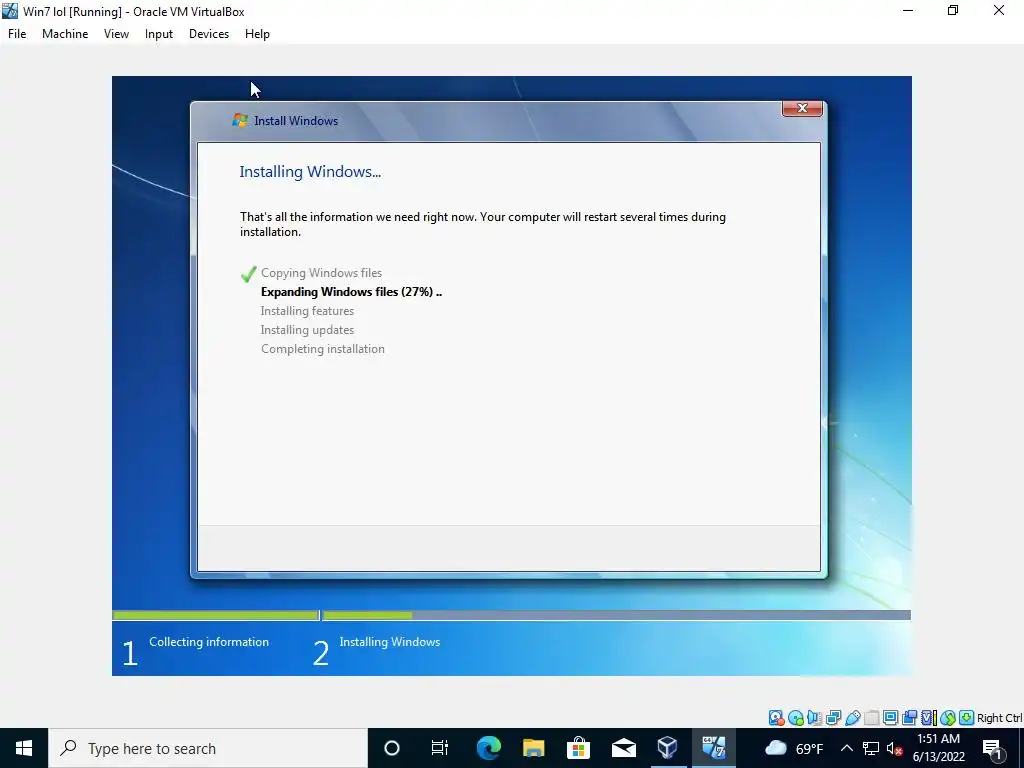Click the 'Copying Windows files' step
The height and width of the screenshot is (768, 1024).
(x=321, y=273)
